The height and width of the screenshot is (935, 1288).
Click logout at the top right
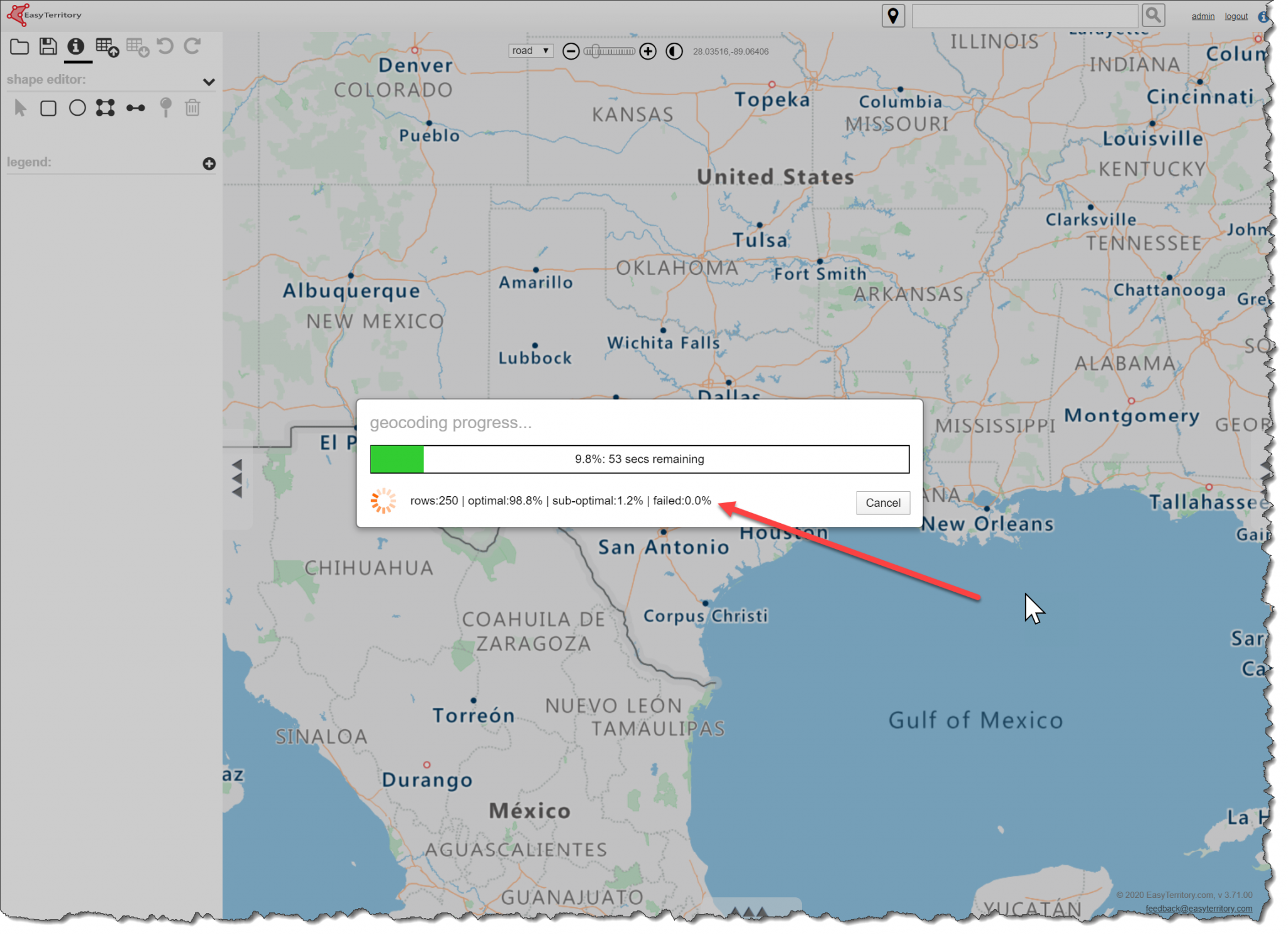pyautogui.click(x=1235, y=16)
